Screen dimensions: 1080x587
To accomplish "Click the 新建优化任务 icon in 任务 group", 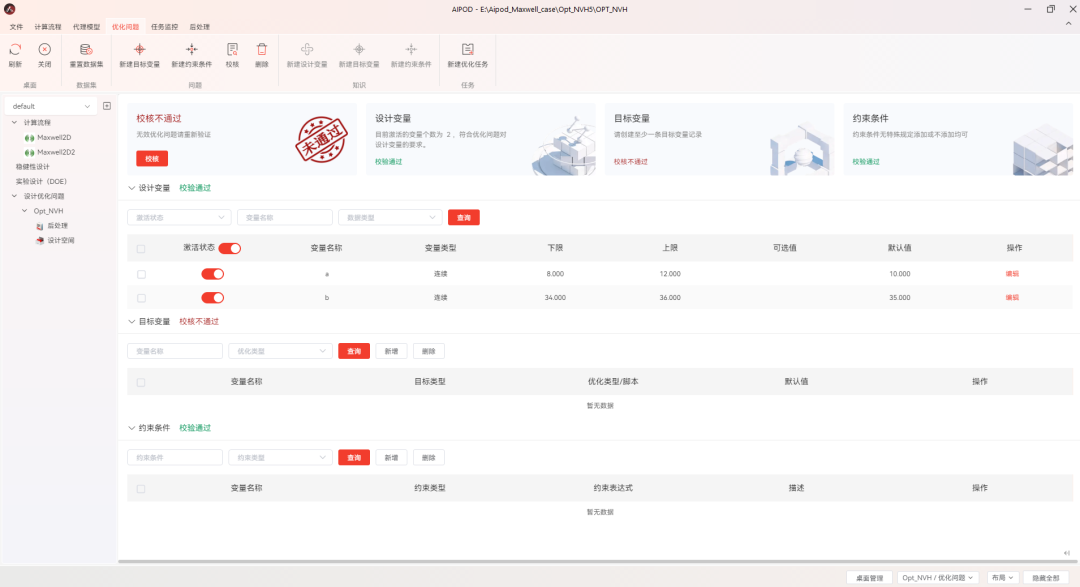I will click(467, 55).
